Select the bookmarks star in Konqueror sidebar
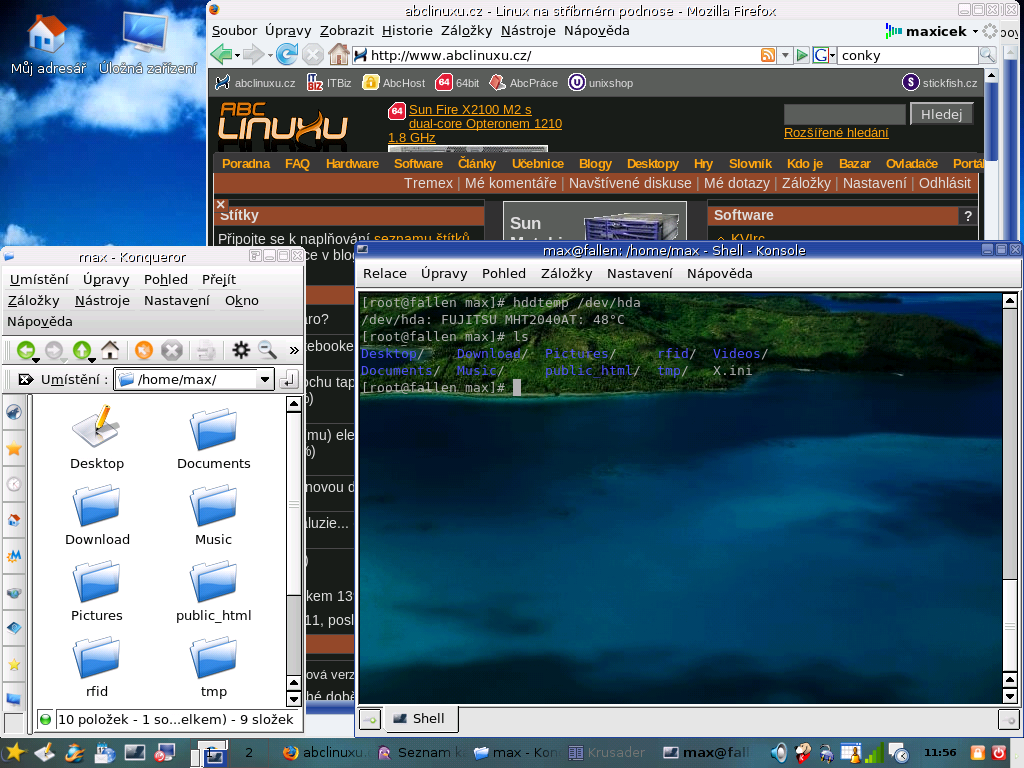The width and height of the screenshot is (1024, 768). click(14, 449)
